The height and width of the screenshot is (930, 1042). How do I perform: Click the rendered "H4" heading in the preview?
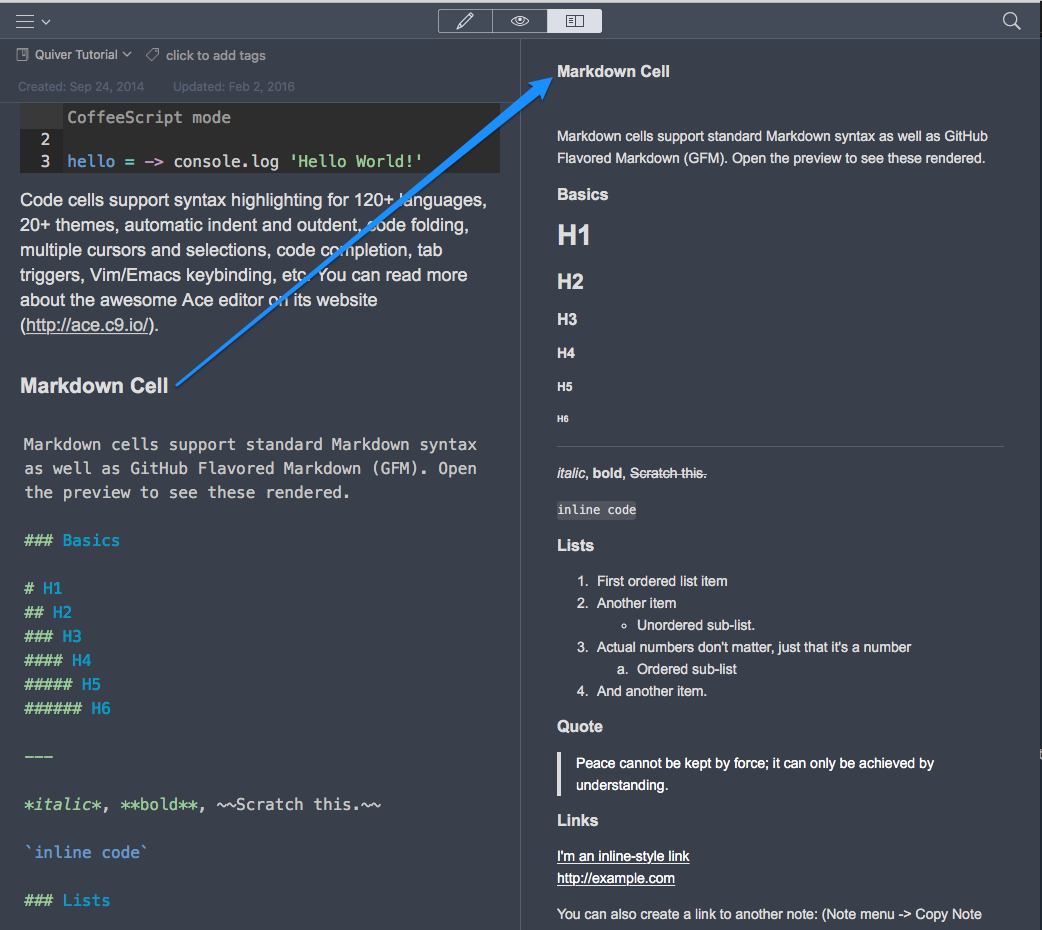566,353
